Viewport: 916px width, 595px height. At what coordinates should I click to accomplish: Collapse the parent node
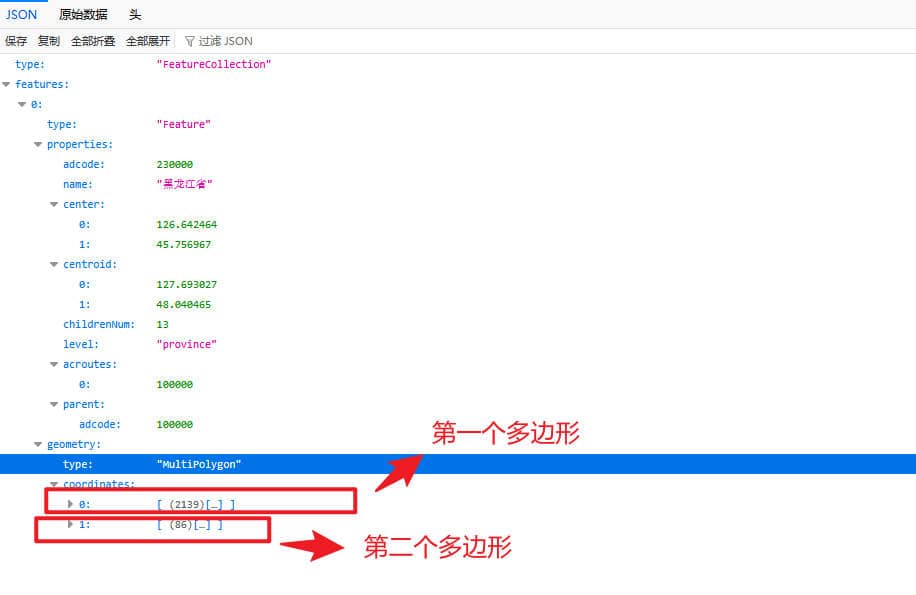tap(54, 405)
